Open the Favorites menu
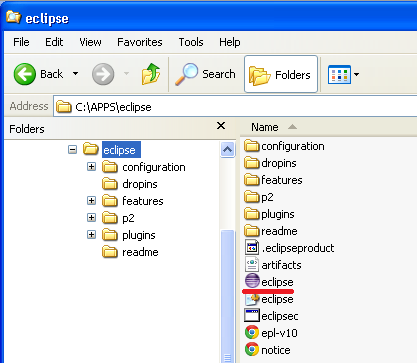Screen dimensions: 417x363 click(x=140, y=42)
